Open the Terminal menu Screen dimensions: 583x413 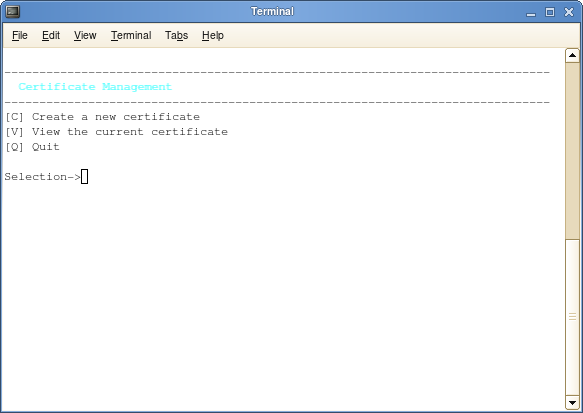131,35
